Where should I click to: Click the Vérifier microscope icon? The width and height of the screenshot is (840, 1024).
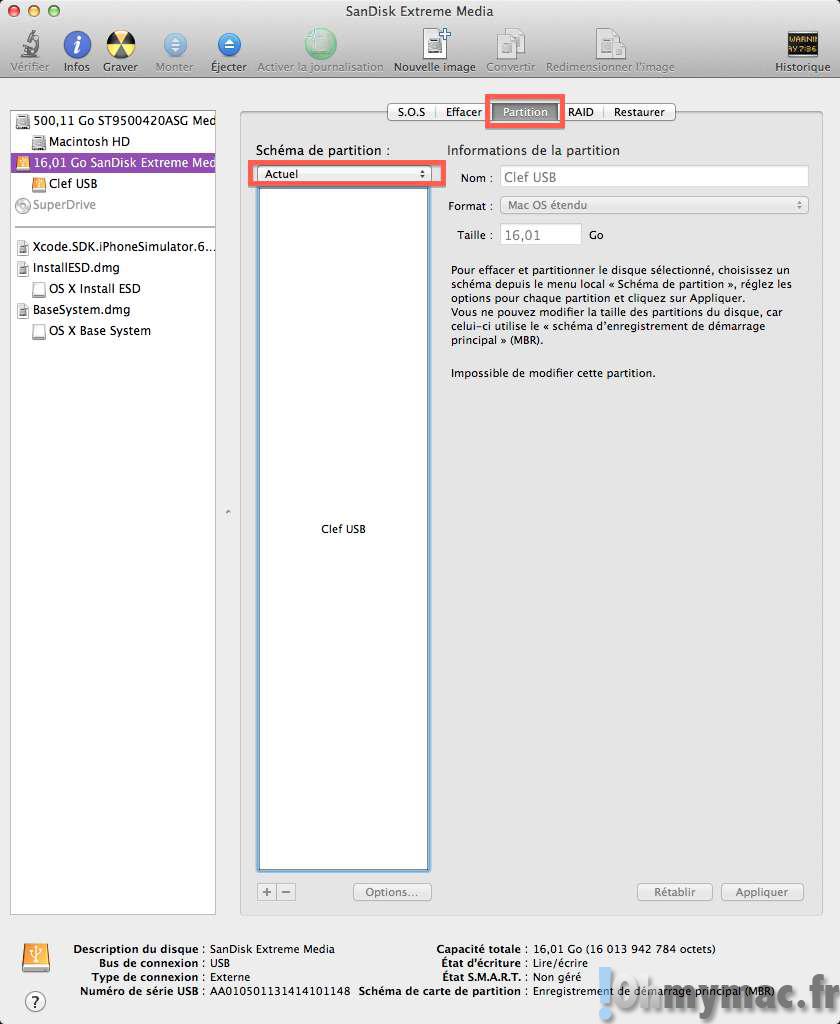(30, 45)
